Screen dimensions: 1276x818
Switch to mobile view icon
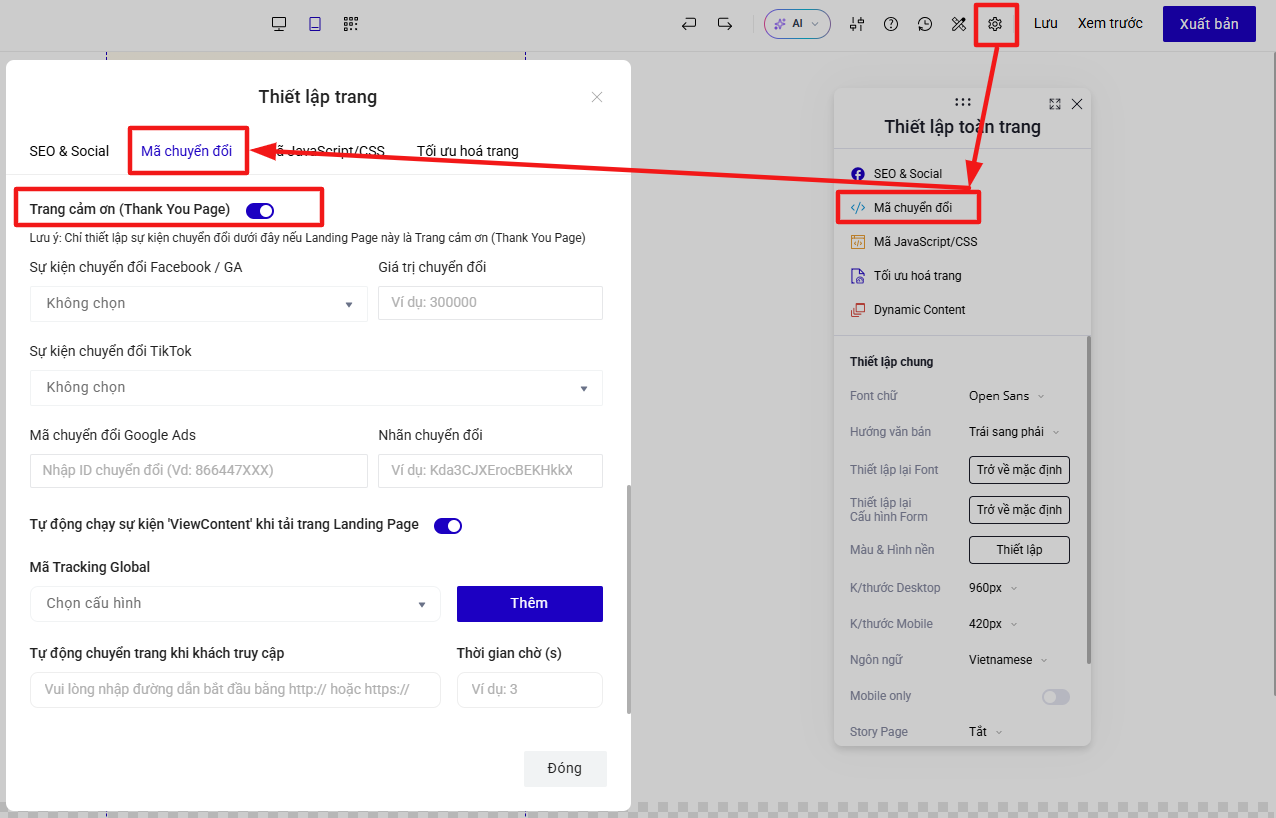(315, 24)
